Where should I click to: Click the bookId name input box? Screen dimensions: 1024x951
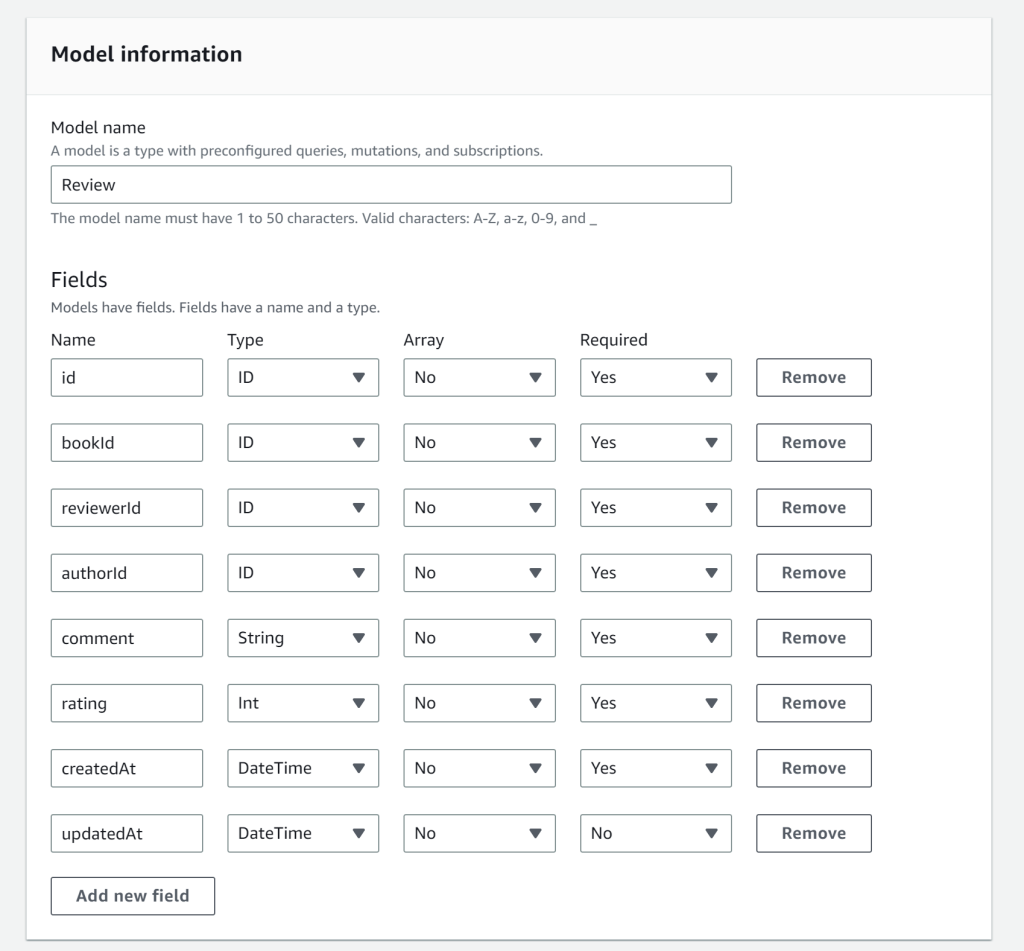[126, 442]
